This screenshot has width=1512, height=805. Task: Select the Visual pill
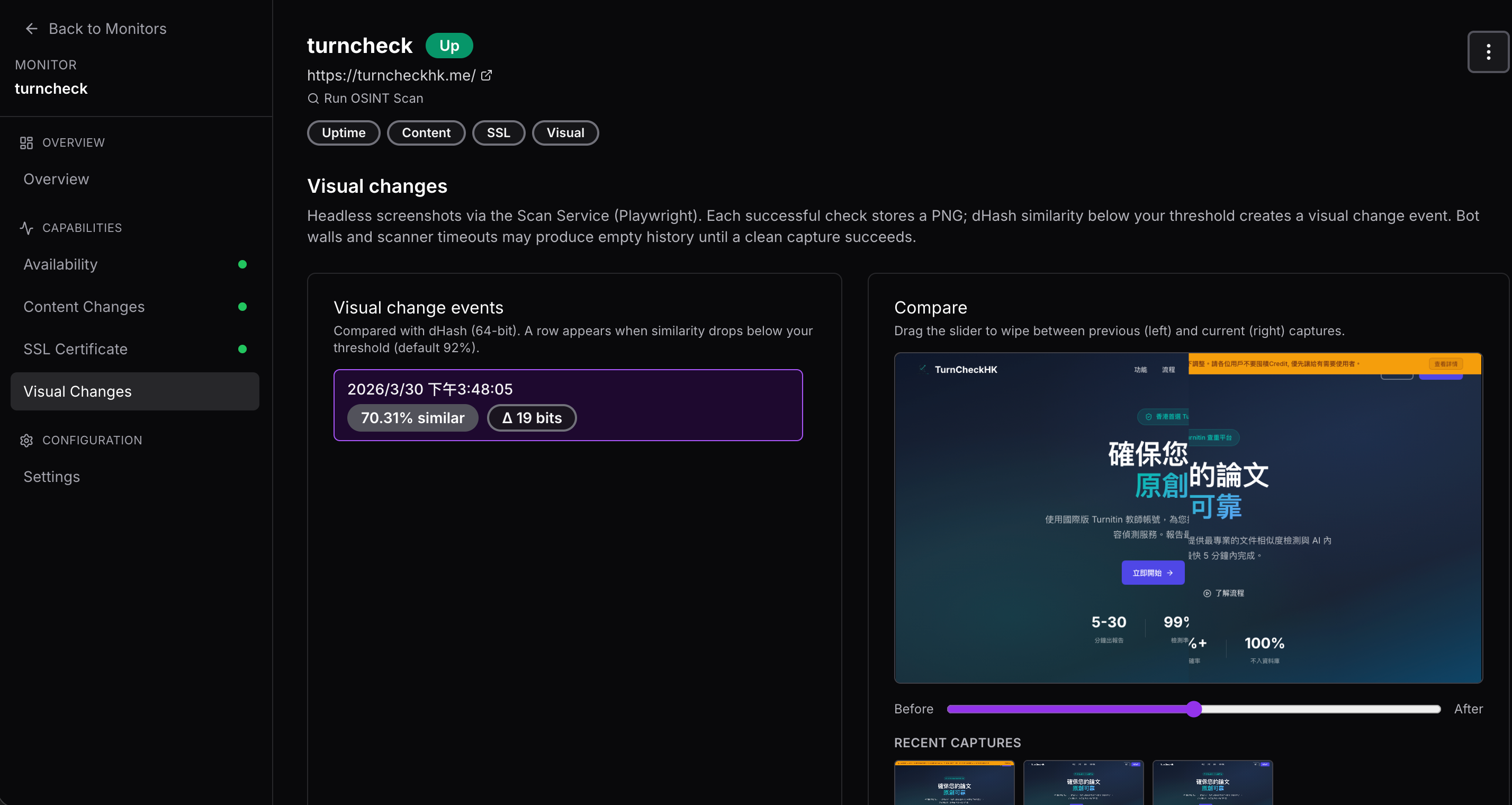[x=565, y=133]
